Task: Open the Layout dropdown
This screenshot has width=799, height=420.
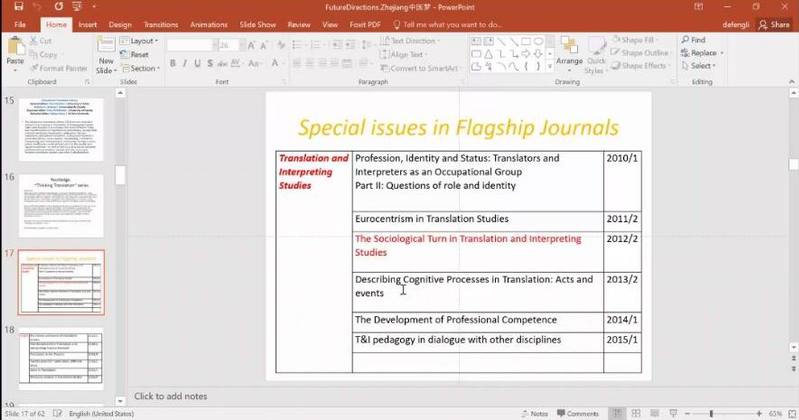Action: pyautogui.click(x=139, y=41)
